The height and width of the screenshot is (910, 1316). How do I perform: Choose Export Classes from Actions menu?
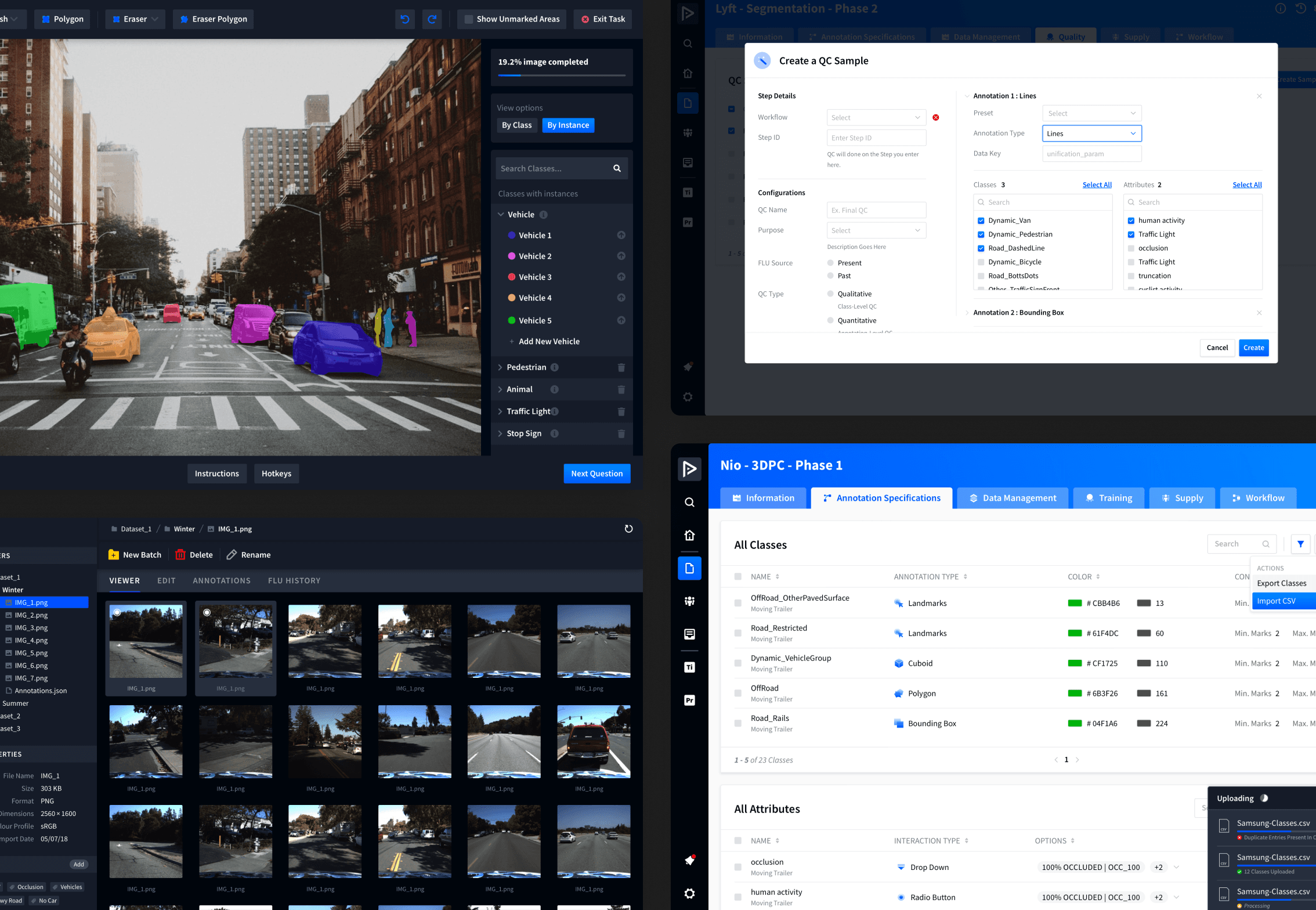pos(1283,583)
